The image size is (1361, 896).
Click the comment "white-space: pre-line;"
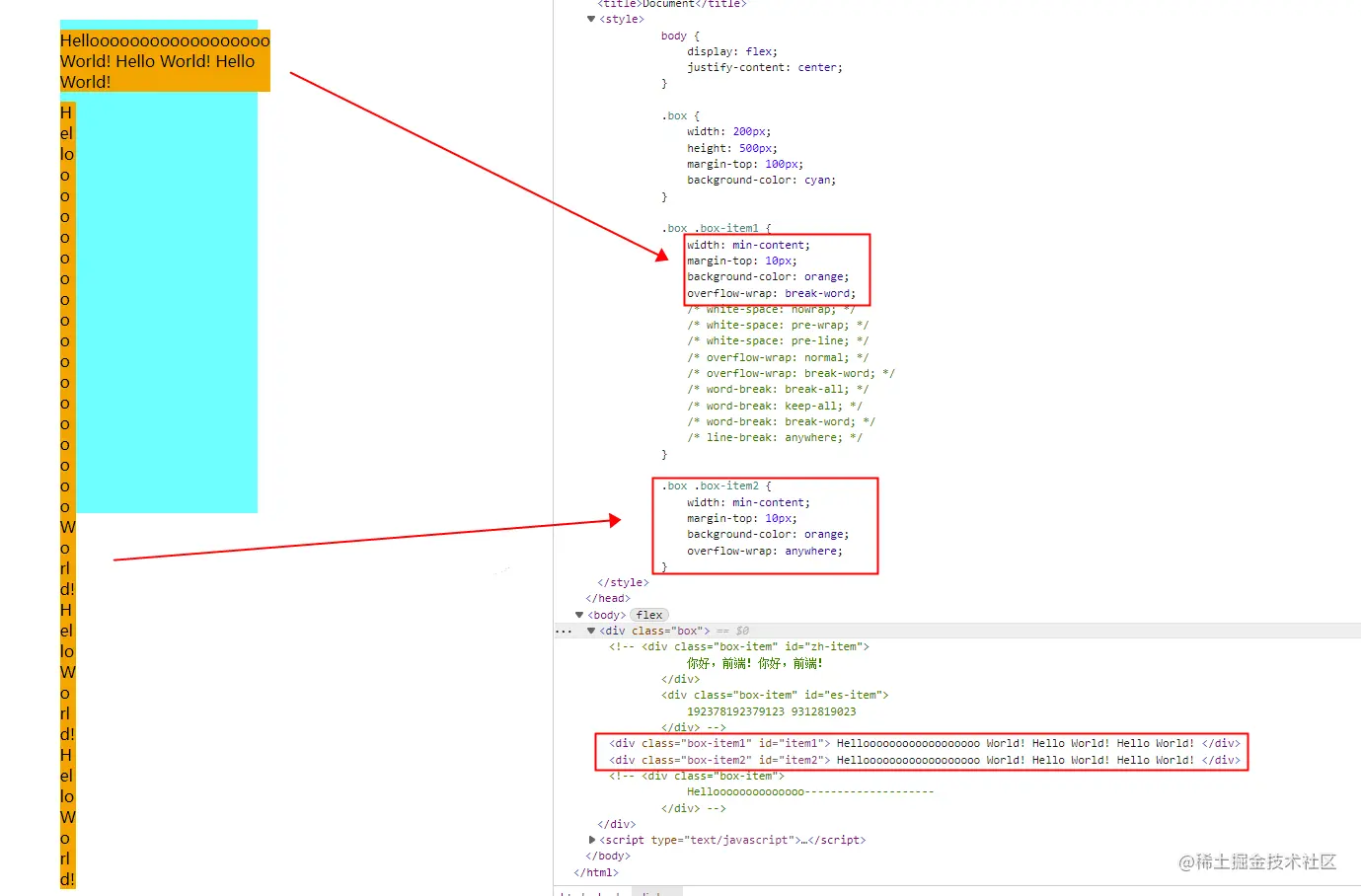[778, 340]
